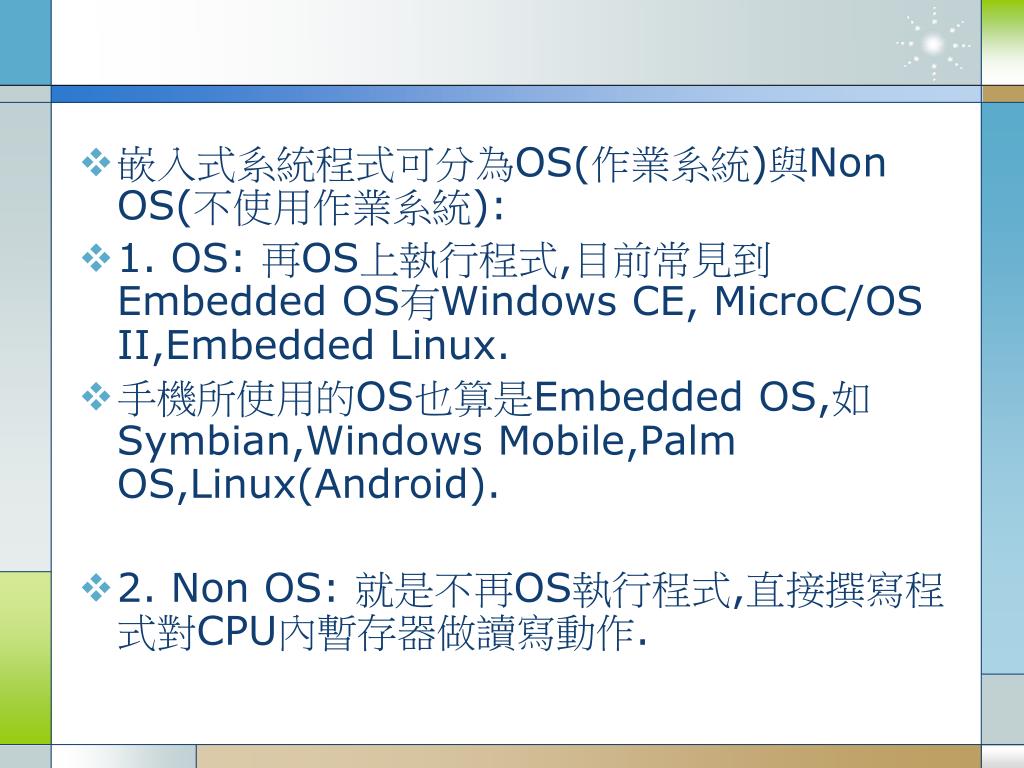
Task: Click the blue gradient bar under header
Action: pos(516,94)
